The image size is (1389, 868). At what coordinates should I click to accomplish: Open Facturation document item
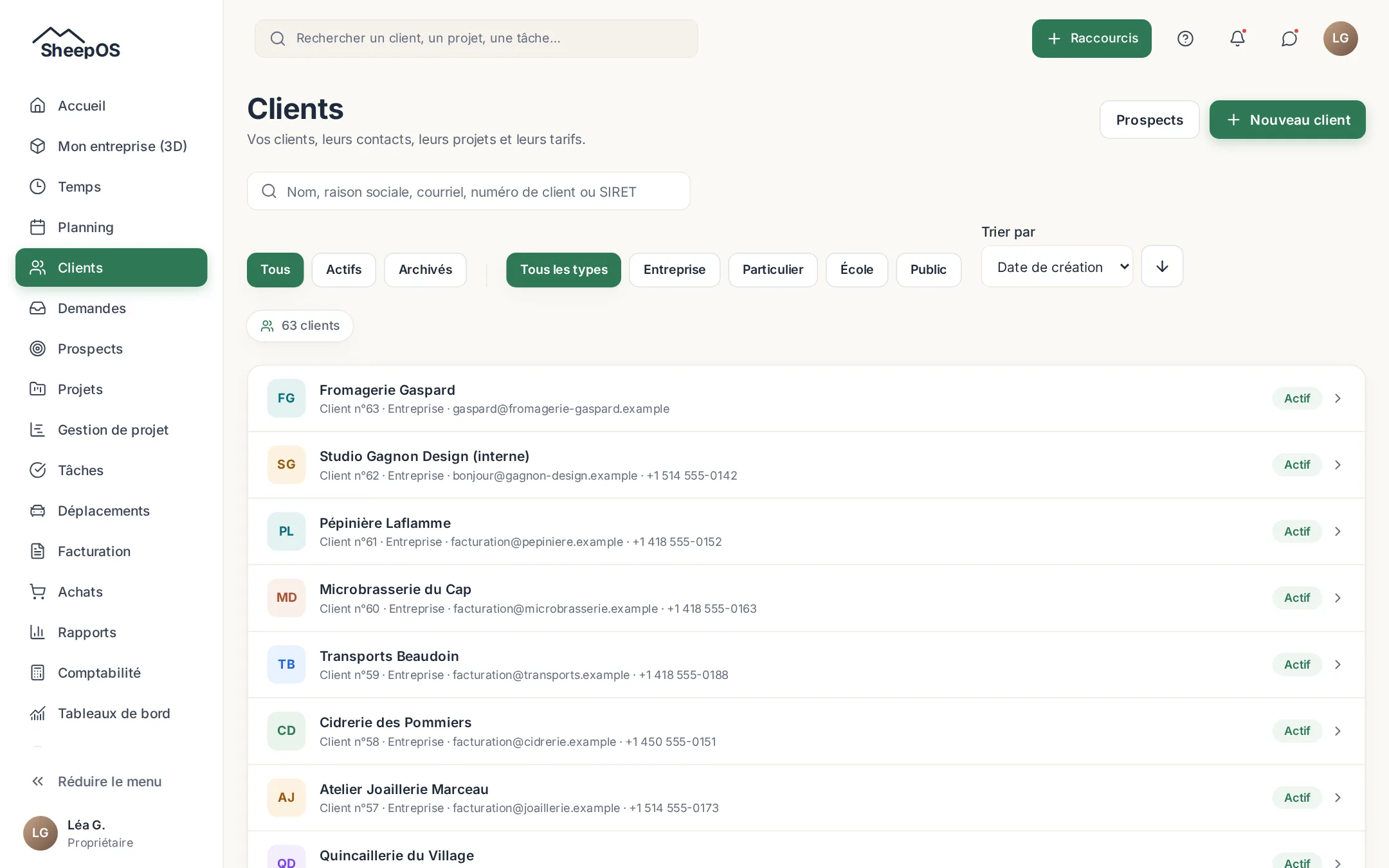(x=111, y=551)
